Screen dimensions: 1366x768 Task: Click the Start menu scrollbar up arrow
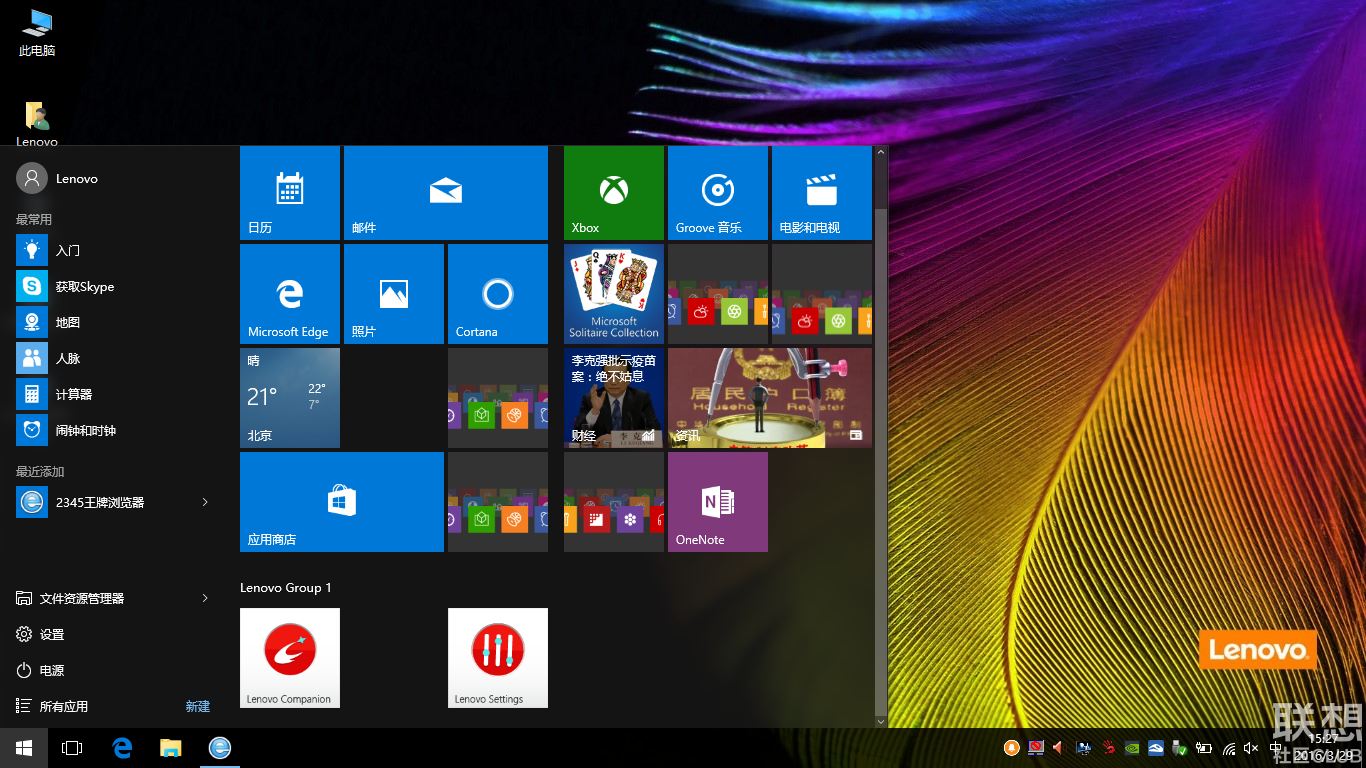(880, 153)
